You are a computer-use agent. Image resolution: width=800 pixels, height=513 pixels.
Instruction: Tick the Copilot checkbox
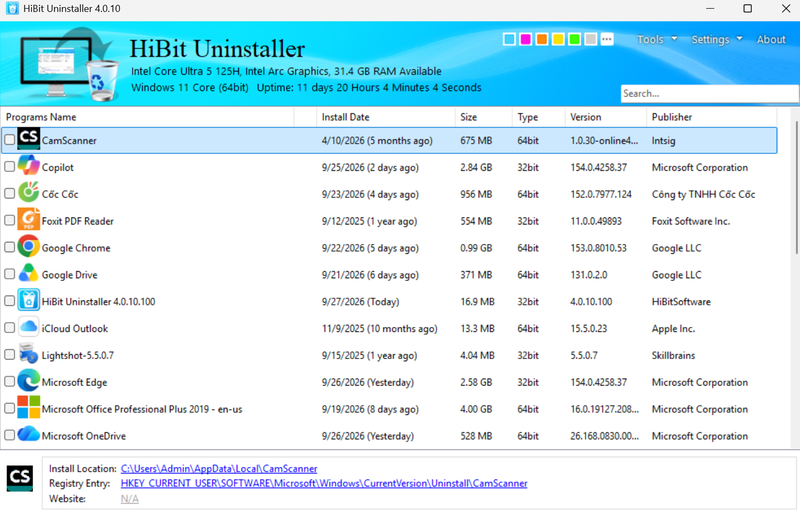(9, 166)
